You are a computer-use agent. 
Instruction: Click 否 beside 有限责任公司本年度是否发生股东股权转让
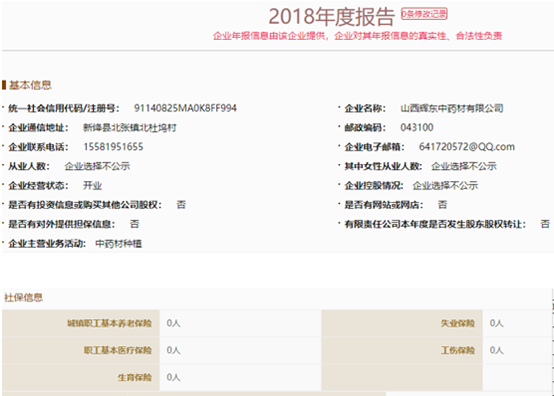pos(545,224)
